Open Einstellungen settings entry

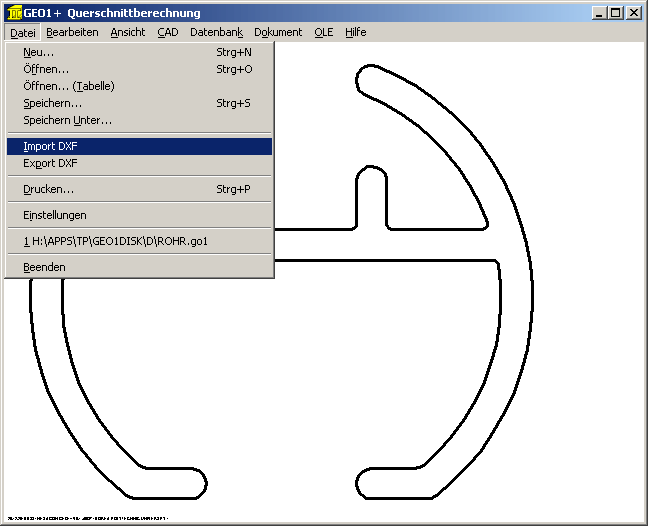[x=54, y=215]
